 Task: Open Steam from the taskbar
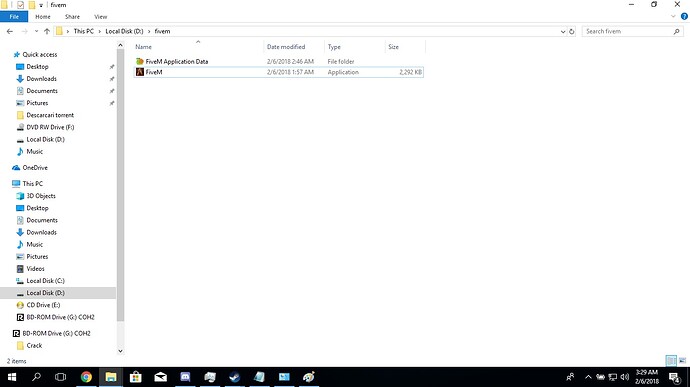pyautogui.click(x=235, y=377)
